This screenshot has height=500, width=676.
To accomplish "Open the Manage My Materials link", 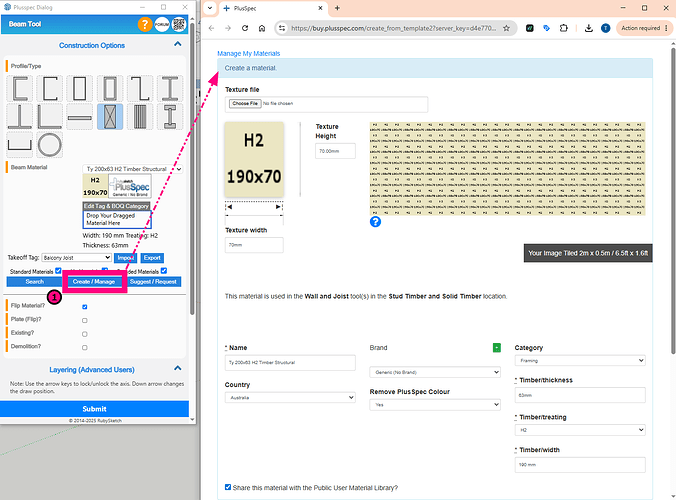I will [249, 53].
